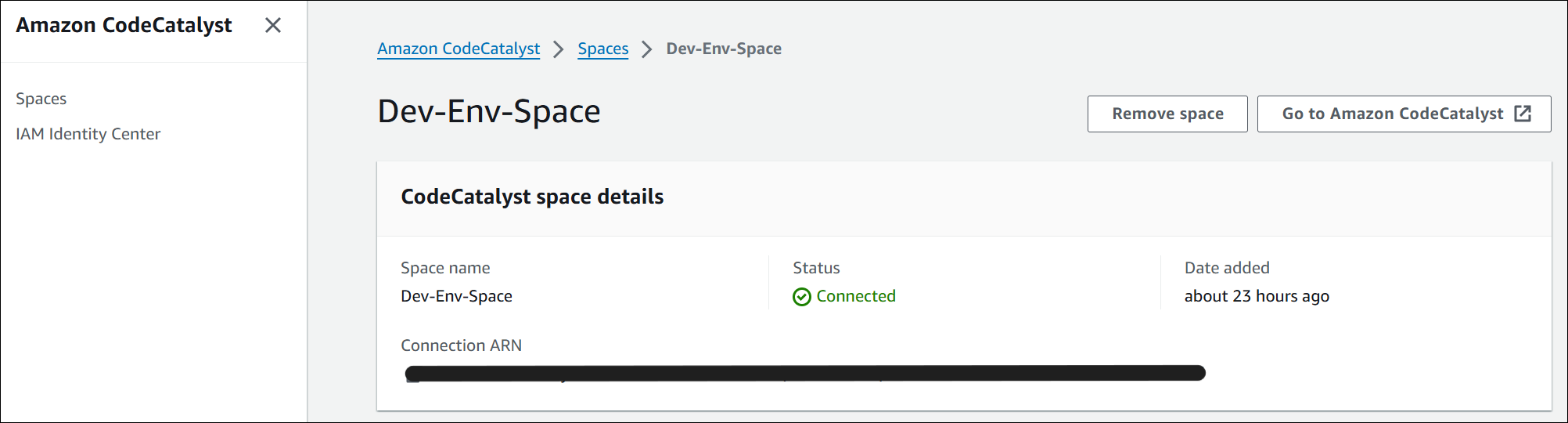Open Spaces in the left sidebar
This screenshot has width=1568, height=423.
[41, 99]
